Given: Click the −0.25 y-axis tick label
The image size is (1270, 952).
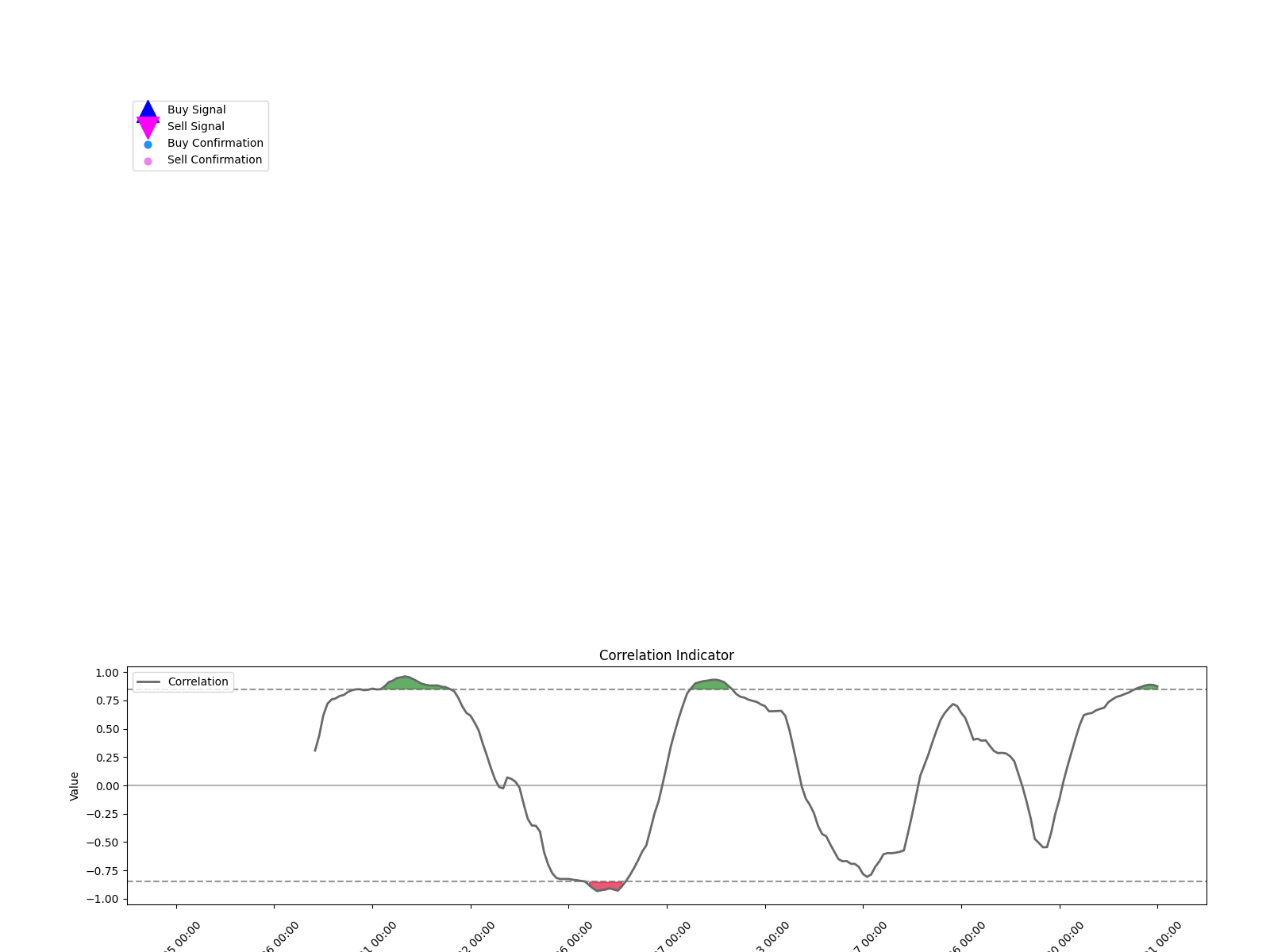Looking at the screenshot, I should coord(103,814).
